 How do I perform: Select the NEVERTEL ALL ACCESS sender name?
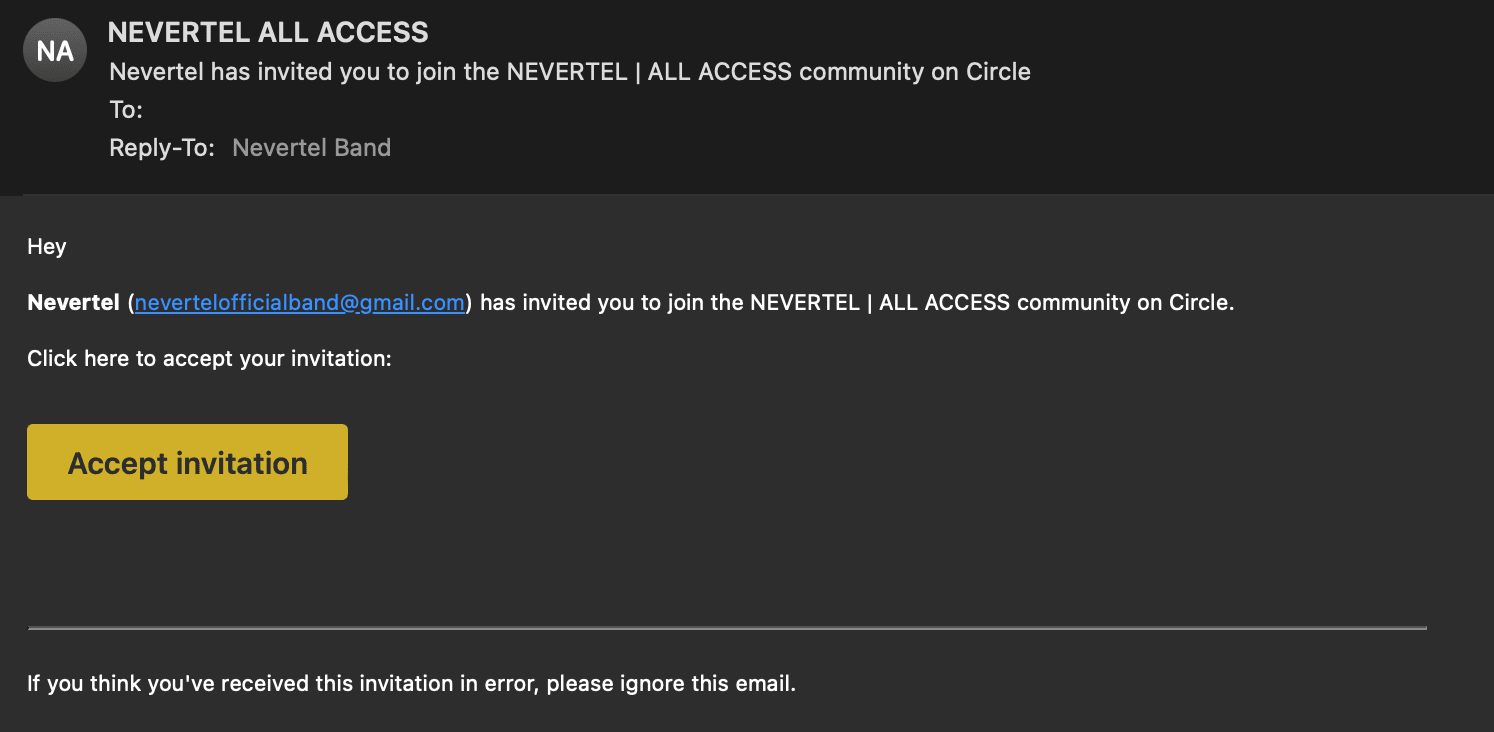click(x=268, y=32)
